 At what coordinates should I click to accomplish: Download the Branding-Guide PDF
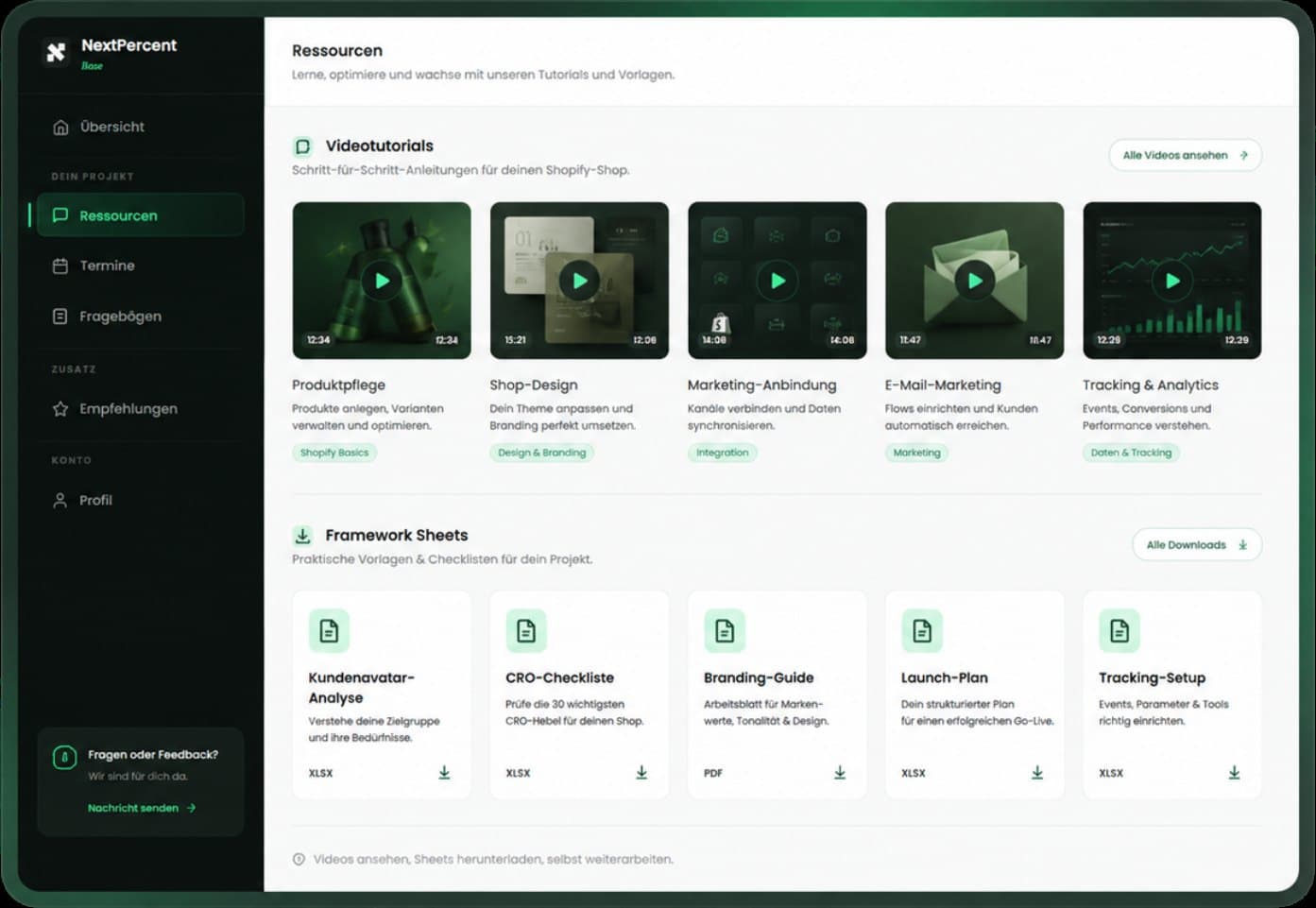(840, 773)
